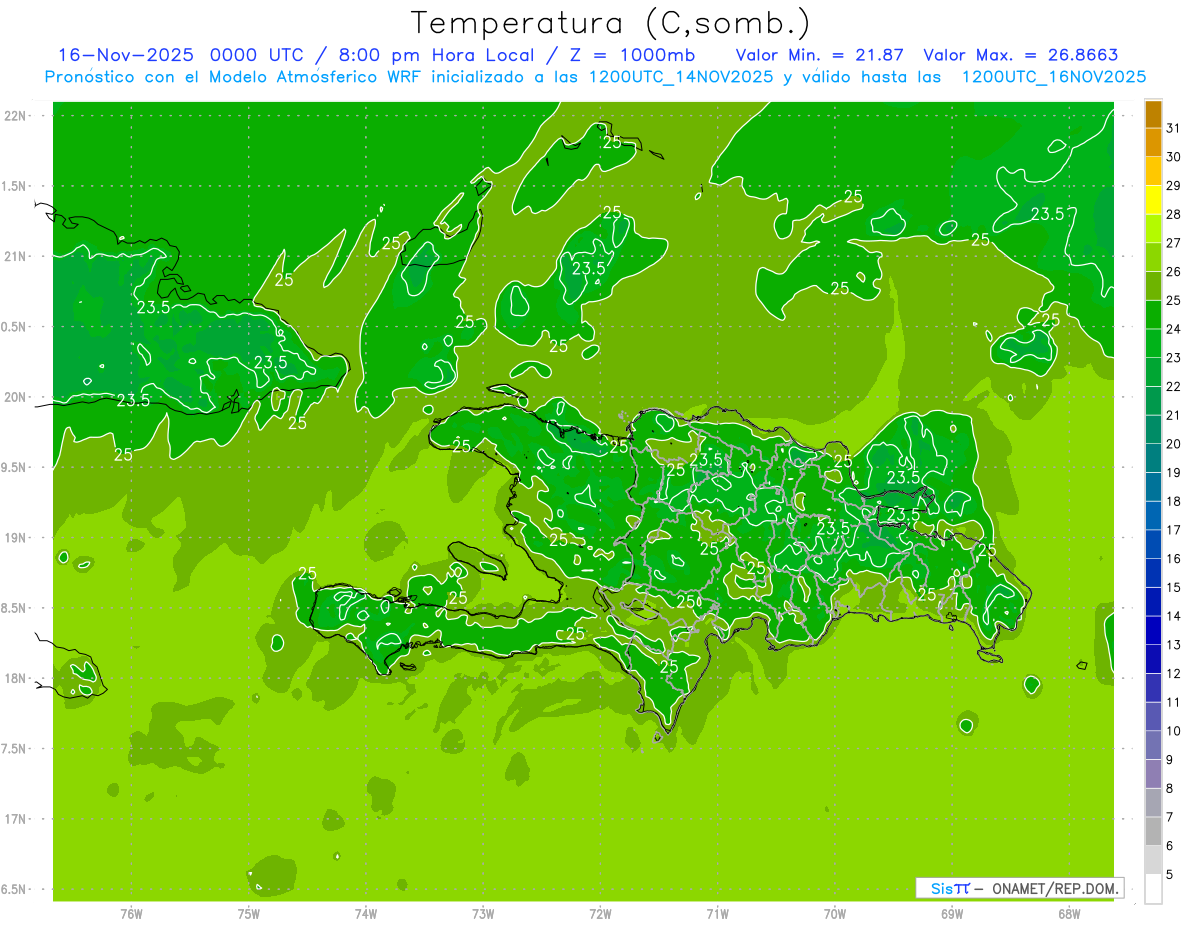This screenshot has height=927, width=1200.
Task: Click the colorbar scale label "8"
Action: (x=1170, y=788)
